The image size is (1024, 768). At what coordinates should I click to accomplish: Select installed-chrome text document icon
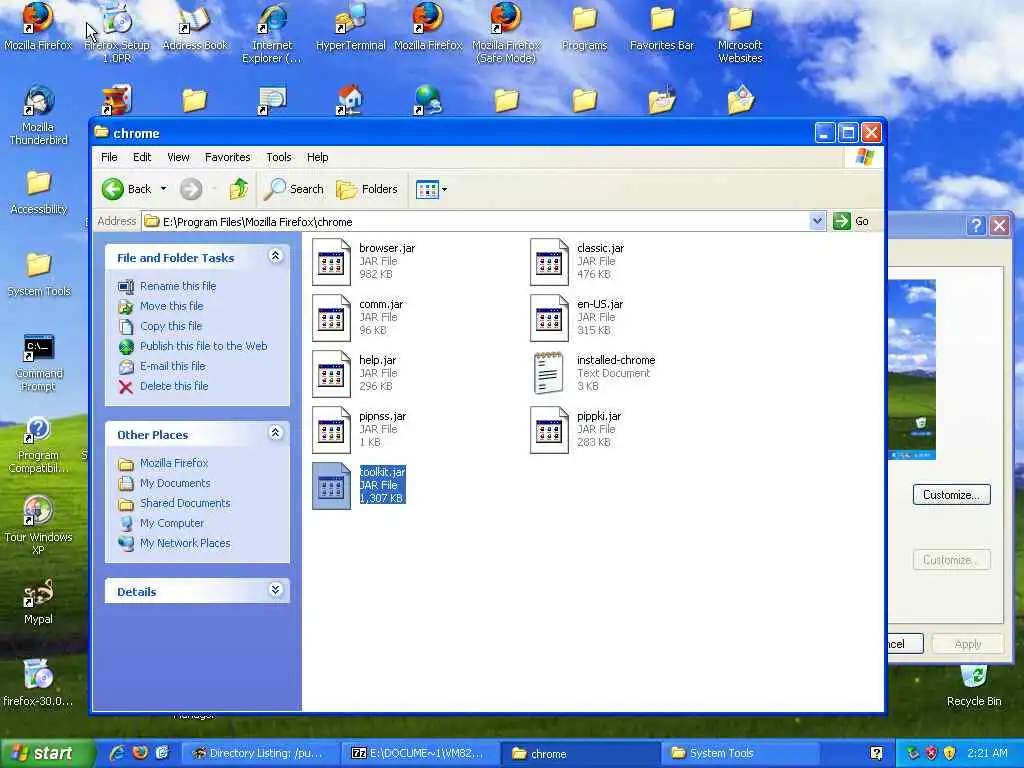549,374
